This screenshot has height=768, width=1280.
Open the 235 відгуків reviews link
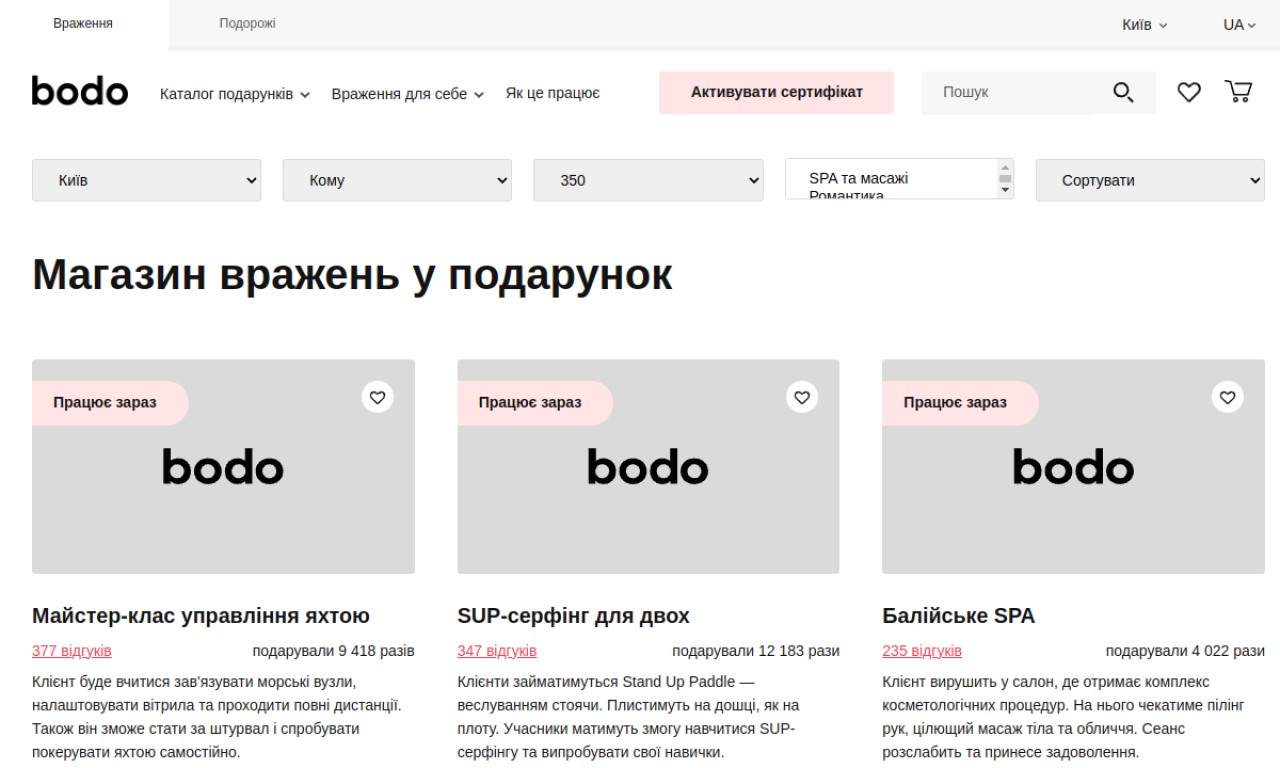[x=922, y=651]
